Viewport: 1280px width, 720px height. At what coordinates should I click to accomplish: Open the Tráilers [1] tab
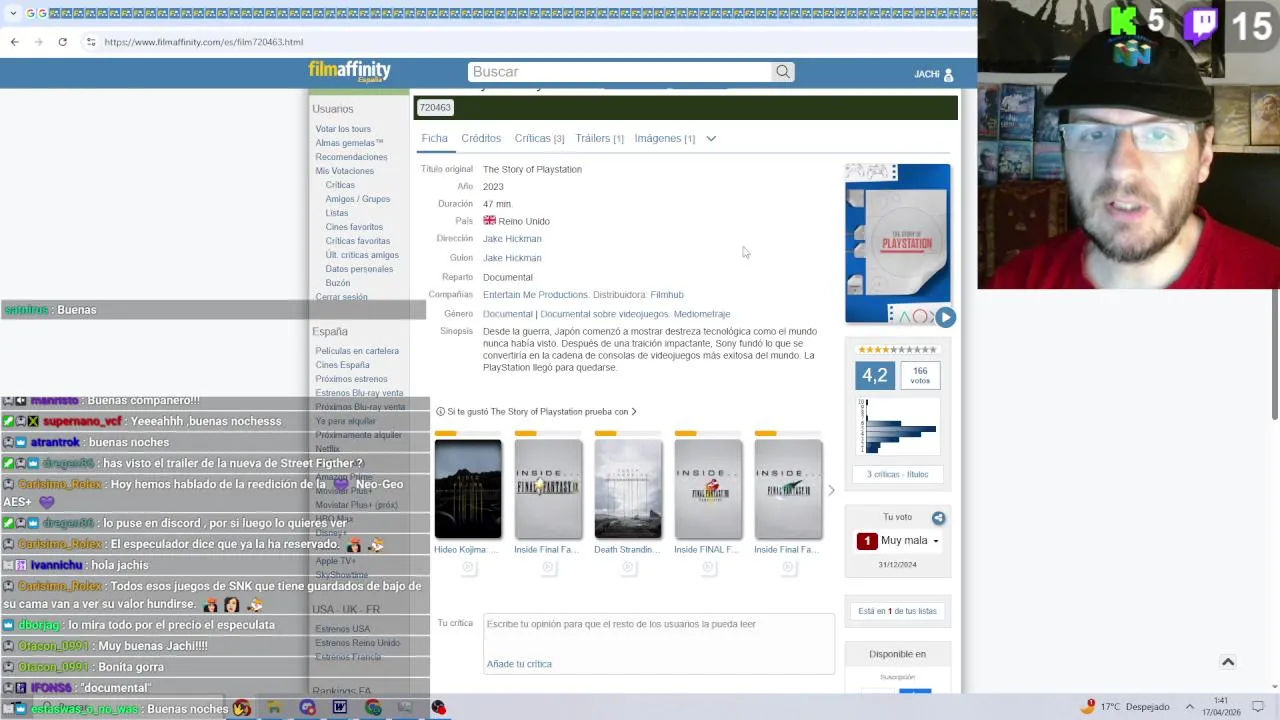pyautogui.click(x=599, y=138)
